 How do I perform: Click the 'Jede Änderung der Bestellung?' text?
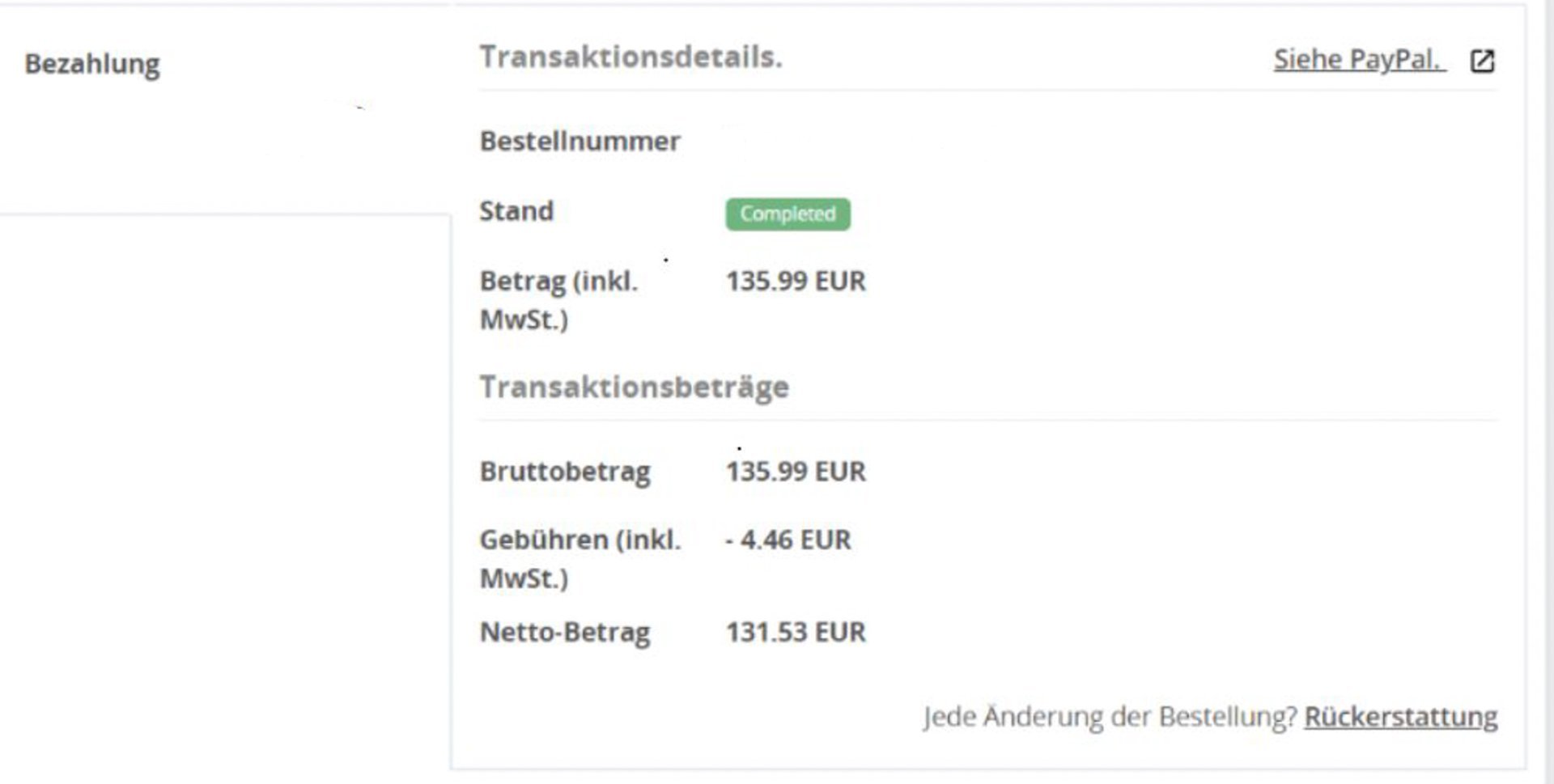pyautogui.click(x=1110, y=717)
